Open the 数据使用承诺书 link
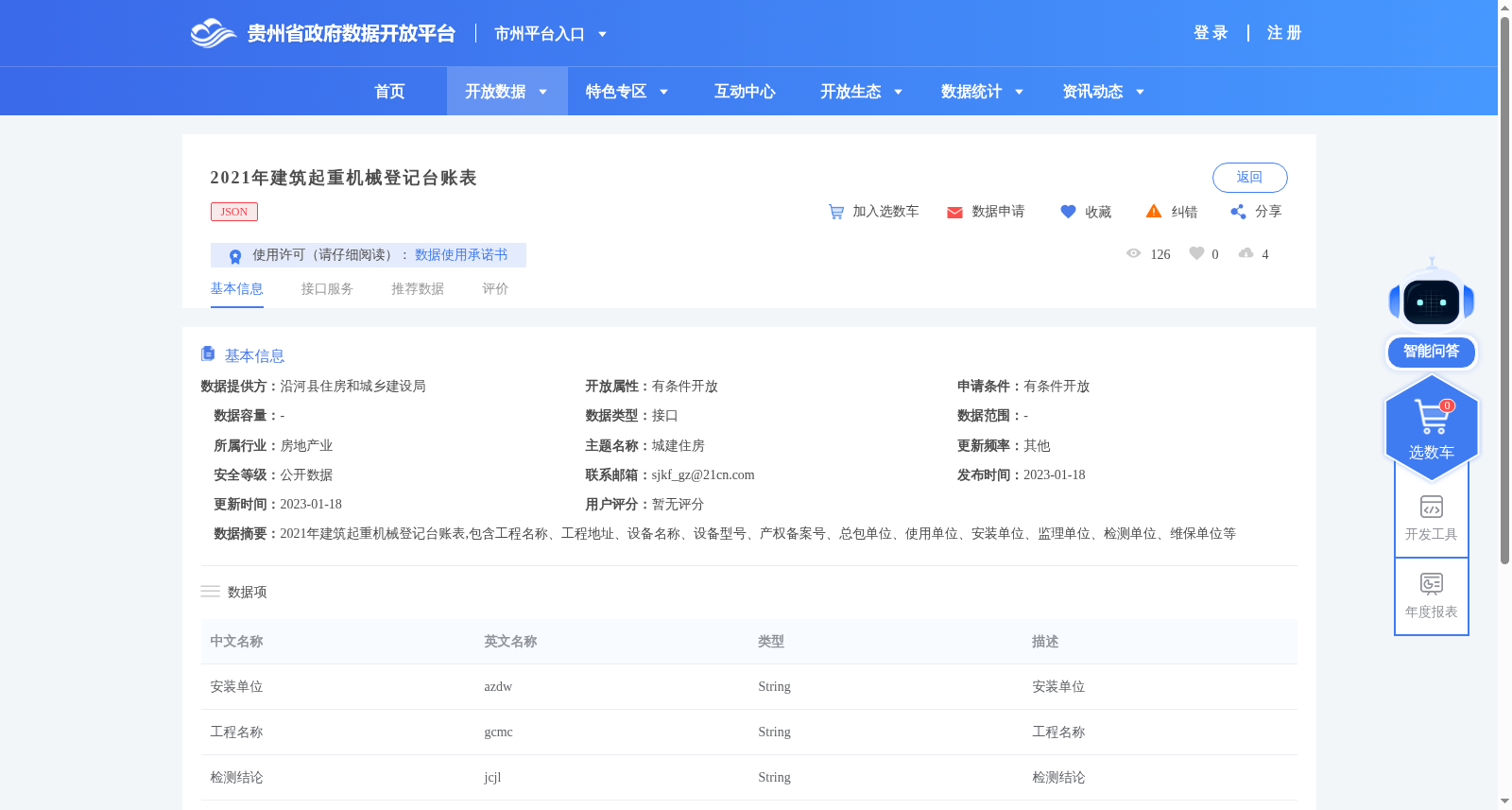1512x810 pixels. [461, 255]
